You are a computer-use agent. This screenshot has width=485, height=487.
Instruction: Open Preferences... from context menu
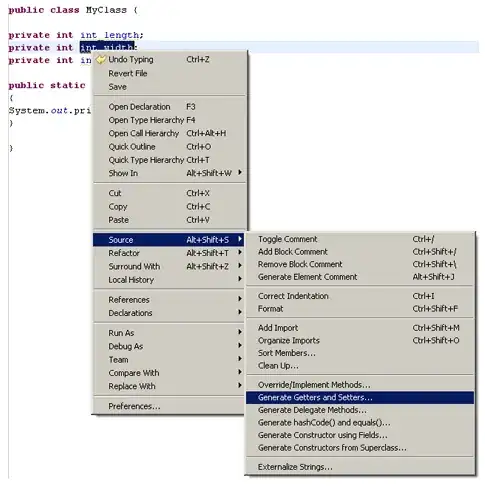(x=169, y=406)
